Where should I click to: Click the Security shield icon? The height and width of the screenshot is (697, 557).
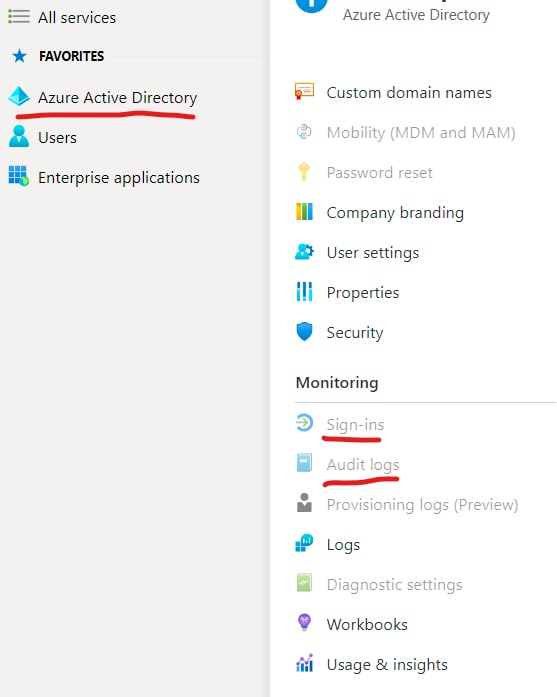[305, 332]
